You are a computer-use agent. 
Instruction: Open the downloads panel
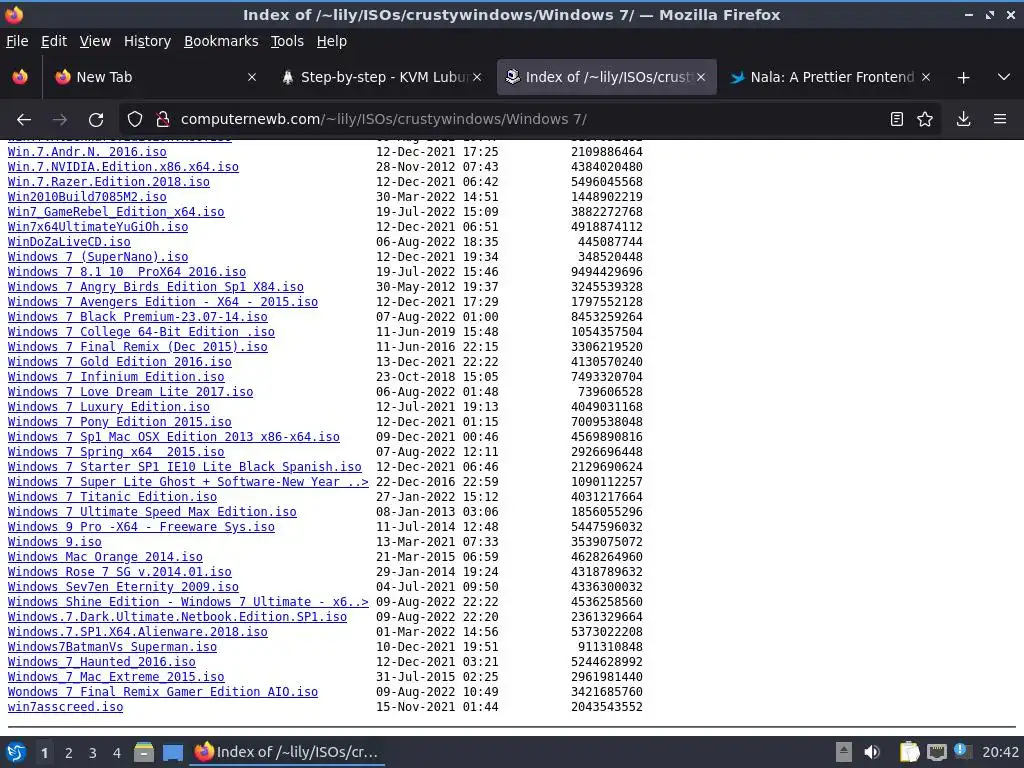pyautogui.click(x=963, y=120)
